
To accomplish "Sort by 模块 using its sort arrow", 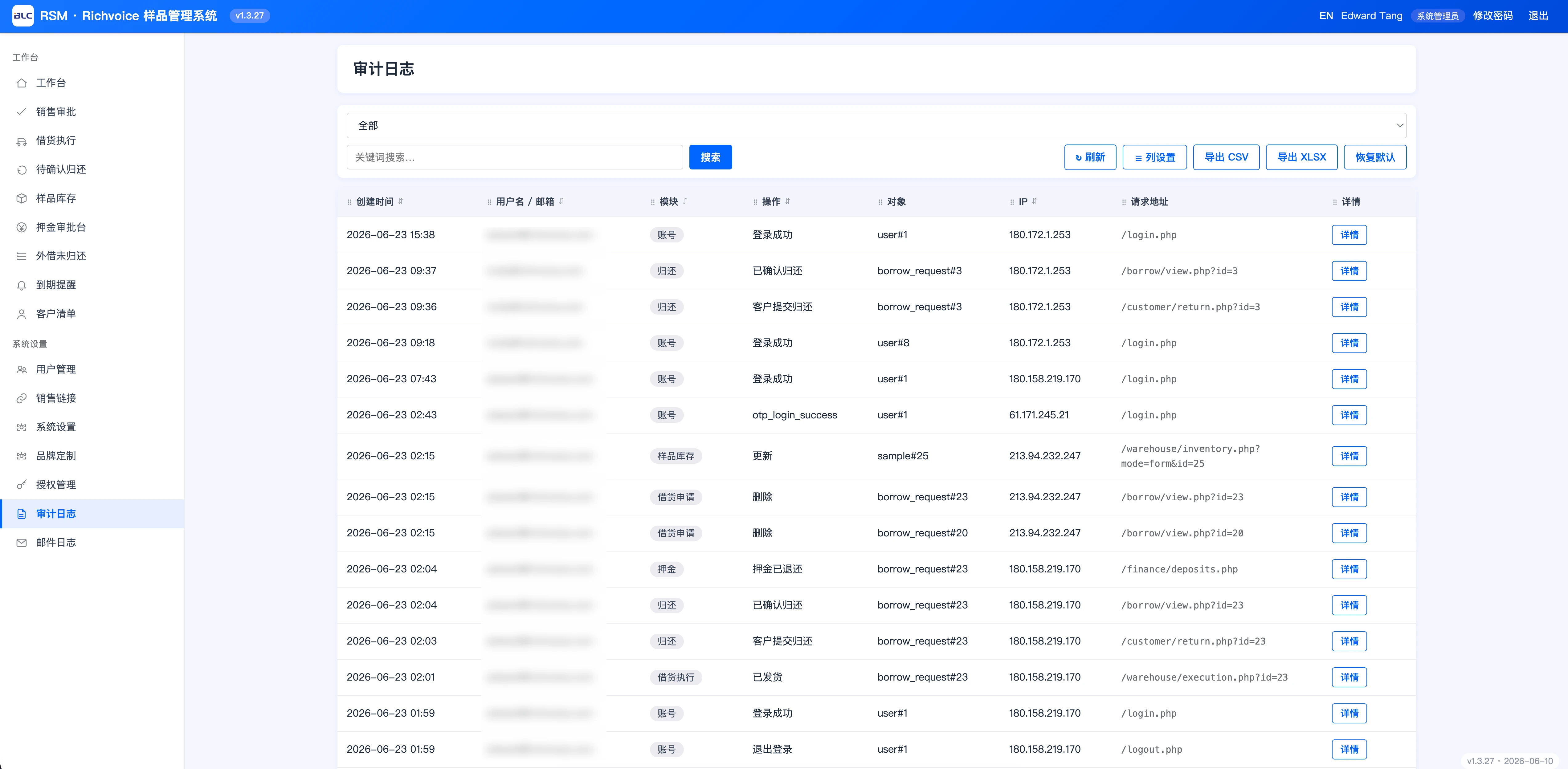I will click(685, 201).
